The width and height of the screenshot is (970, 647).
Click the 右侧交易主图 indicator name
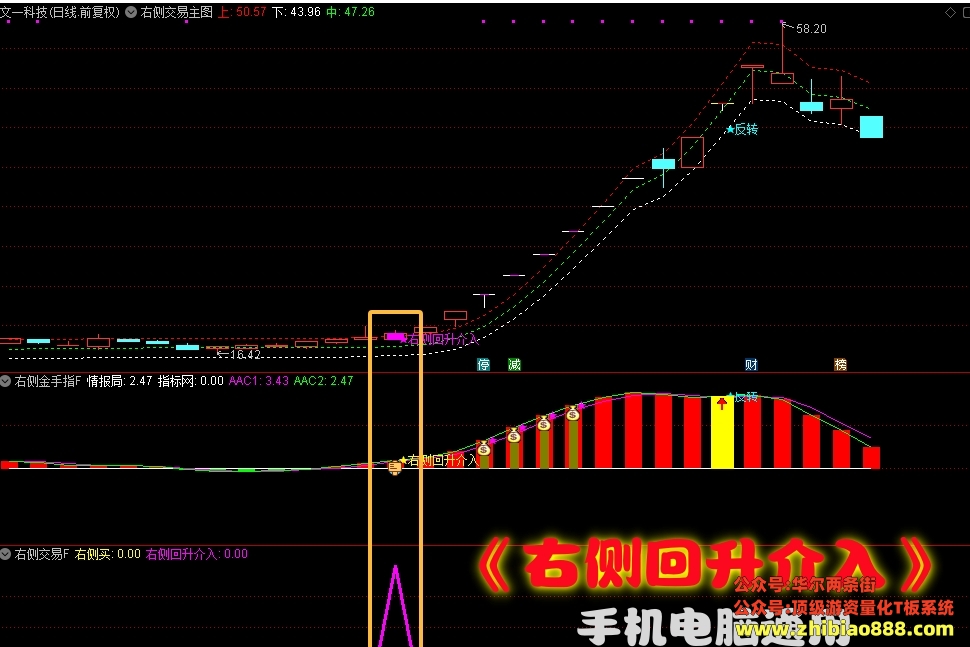click(x=176, y=12)
